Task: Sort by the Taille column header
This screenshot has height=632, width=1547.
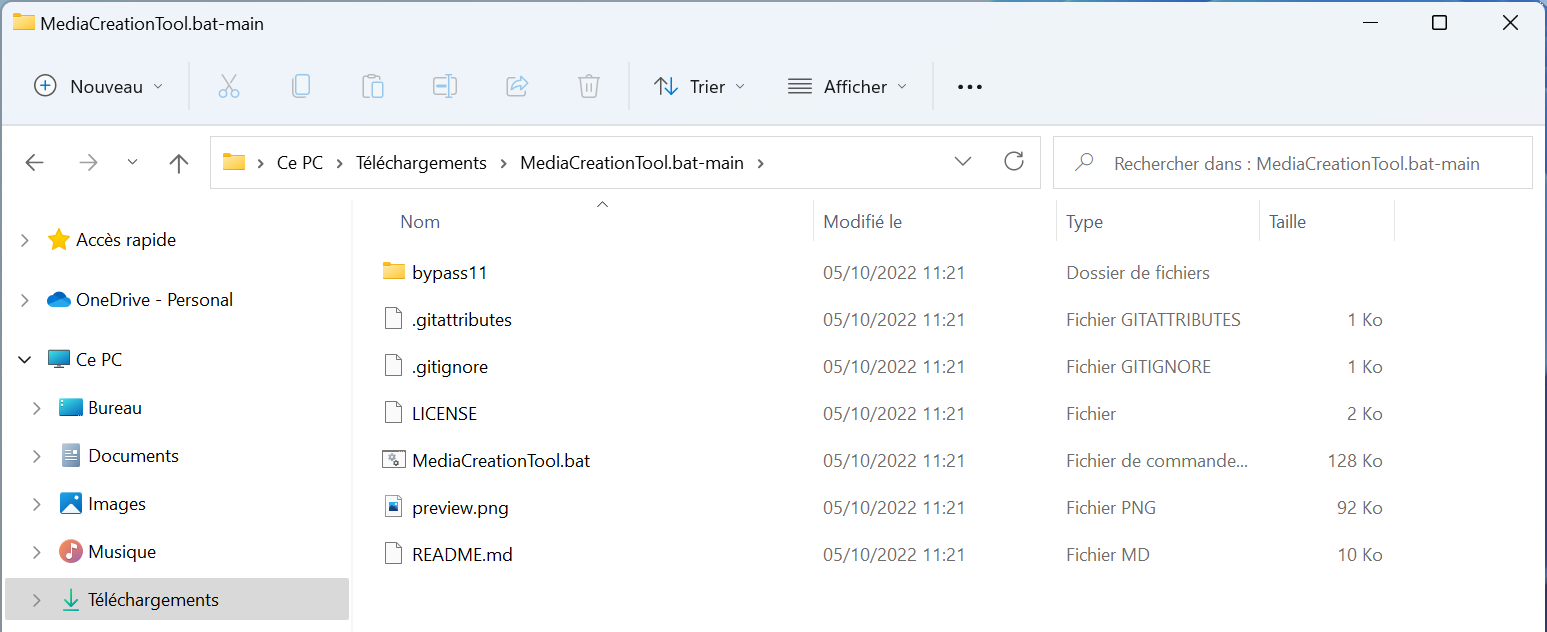Action: [x=1287, y=222]
